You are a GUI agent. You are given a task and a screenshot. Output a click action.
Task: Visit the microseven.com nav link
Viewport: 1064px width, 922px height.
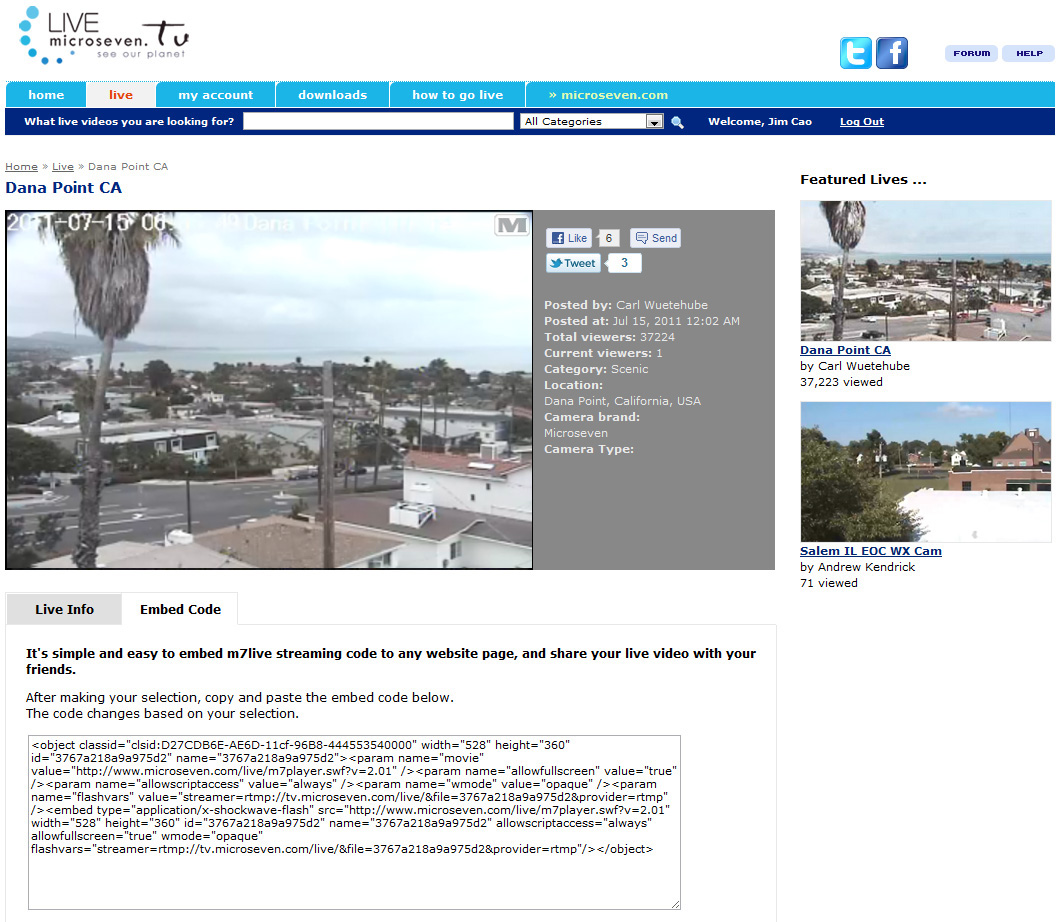click(x=608, y=95)
